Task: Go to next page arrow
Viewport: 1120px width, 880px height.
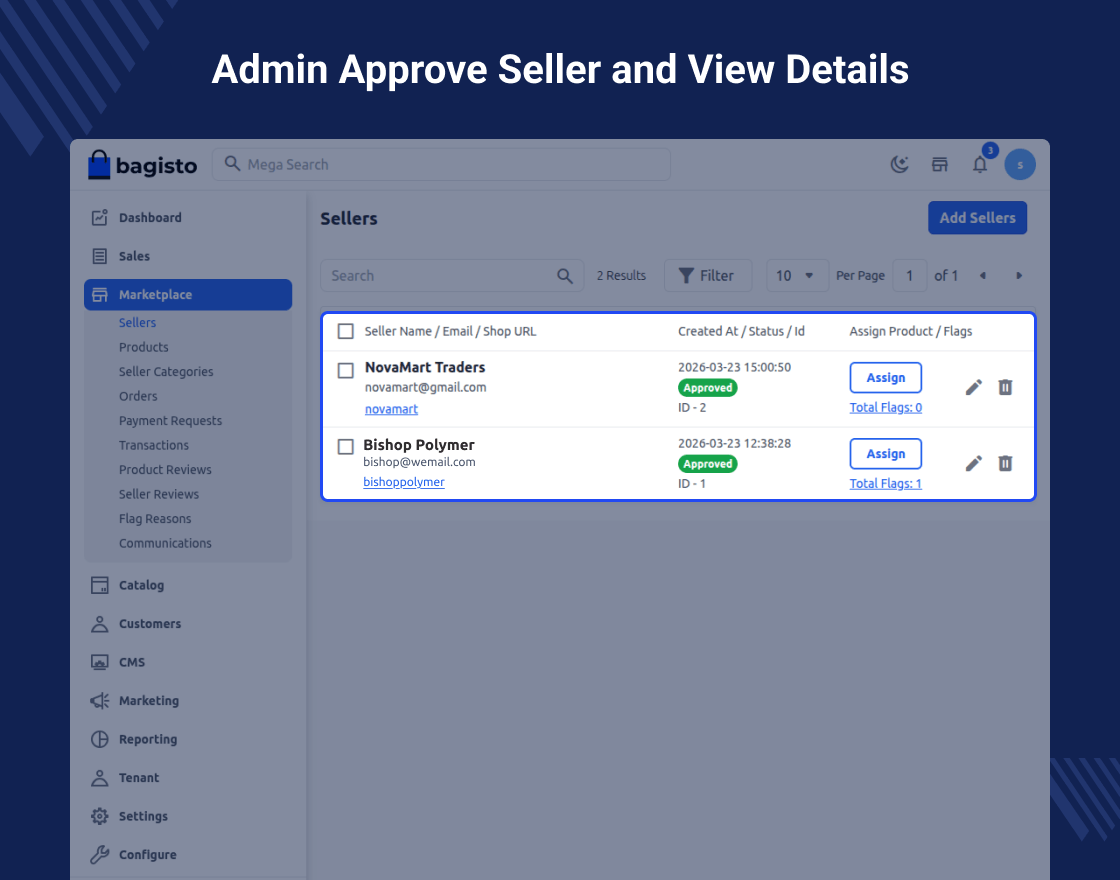Action: click(1019, 276)
